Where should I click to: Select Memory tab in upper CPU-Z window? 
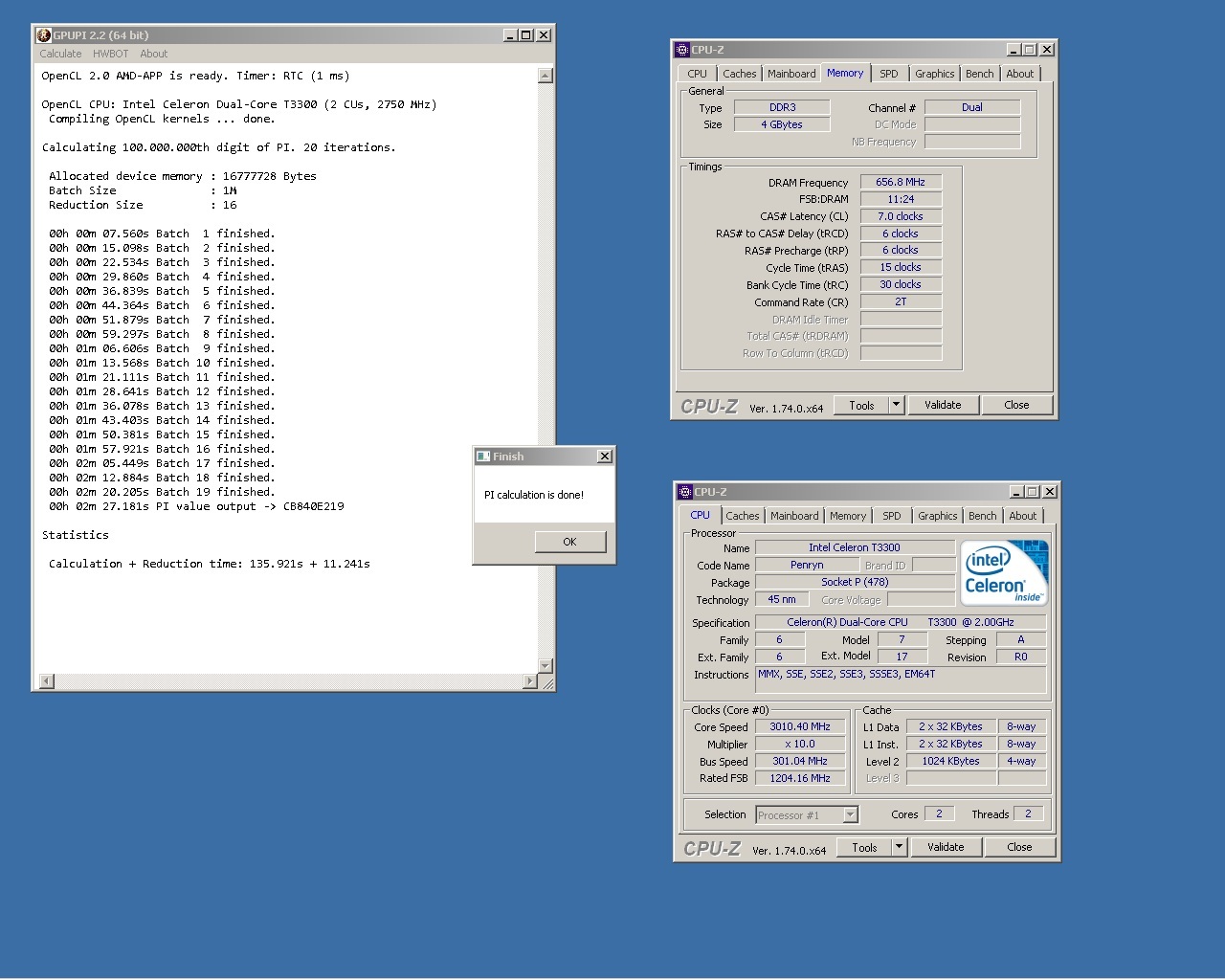pyautogui.click(x=845, y=73)
